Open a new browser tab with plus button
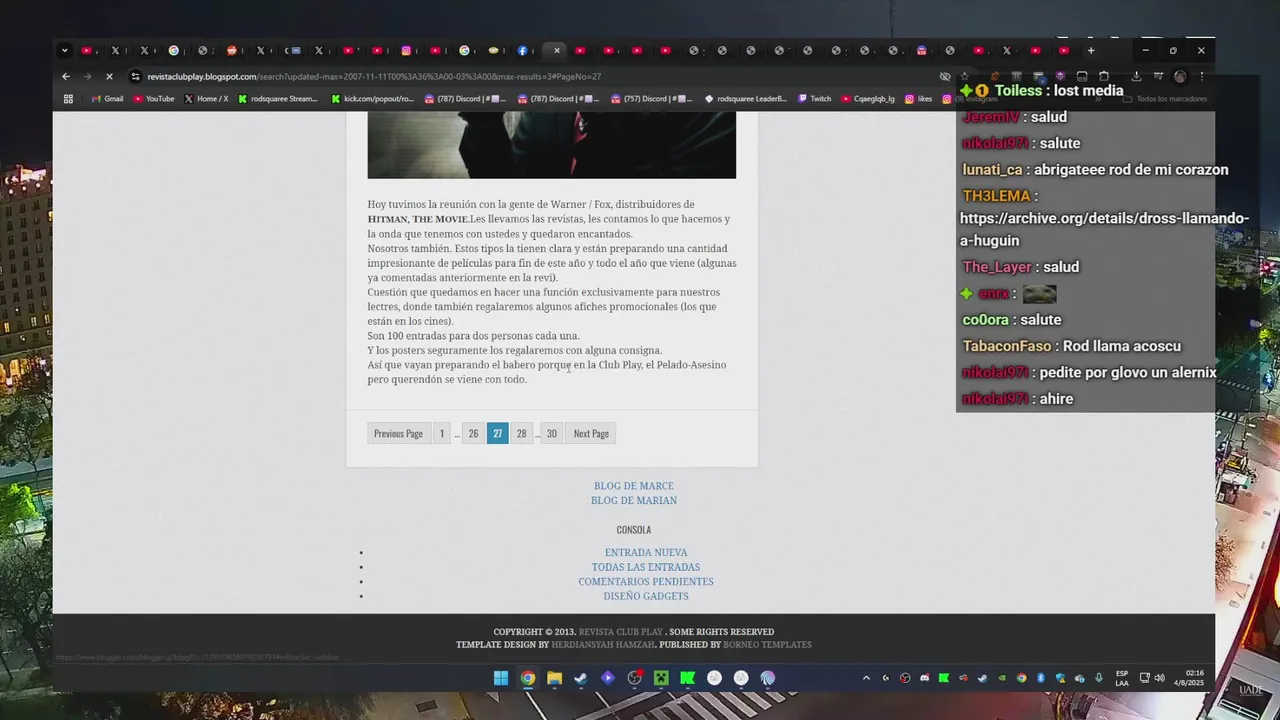The height and width of the screenshot is (720, 1280). (1091, 50)
